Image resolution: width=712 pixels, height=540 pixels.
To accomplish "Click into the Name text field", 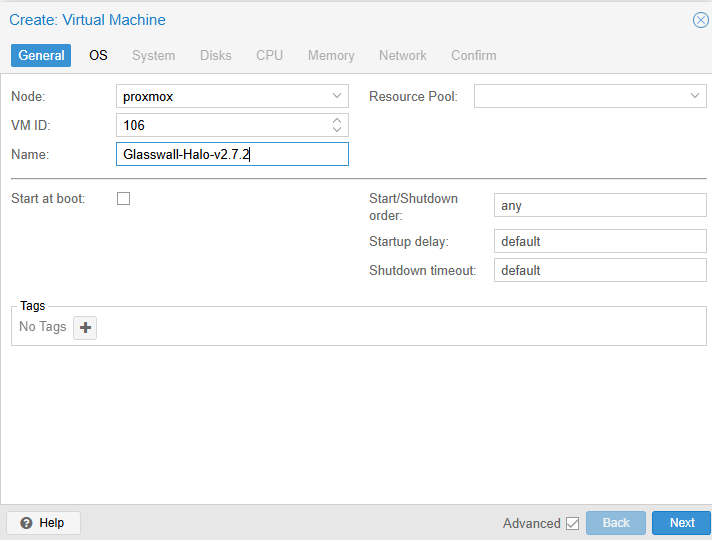I will (x=232, y=154).
